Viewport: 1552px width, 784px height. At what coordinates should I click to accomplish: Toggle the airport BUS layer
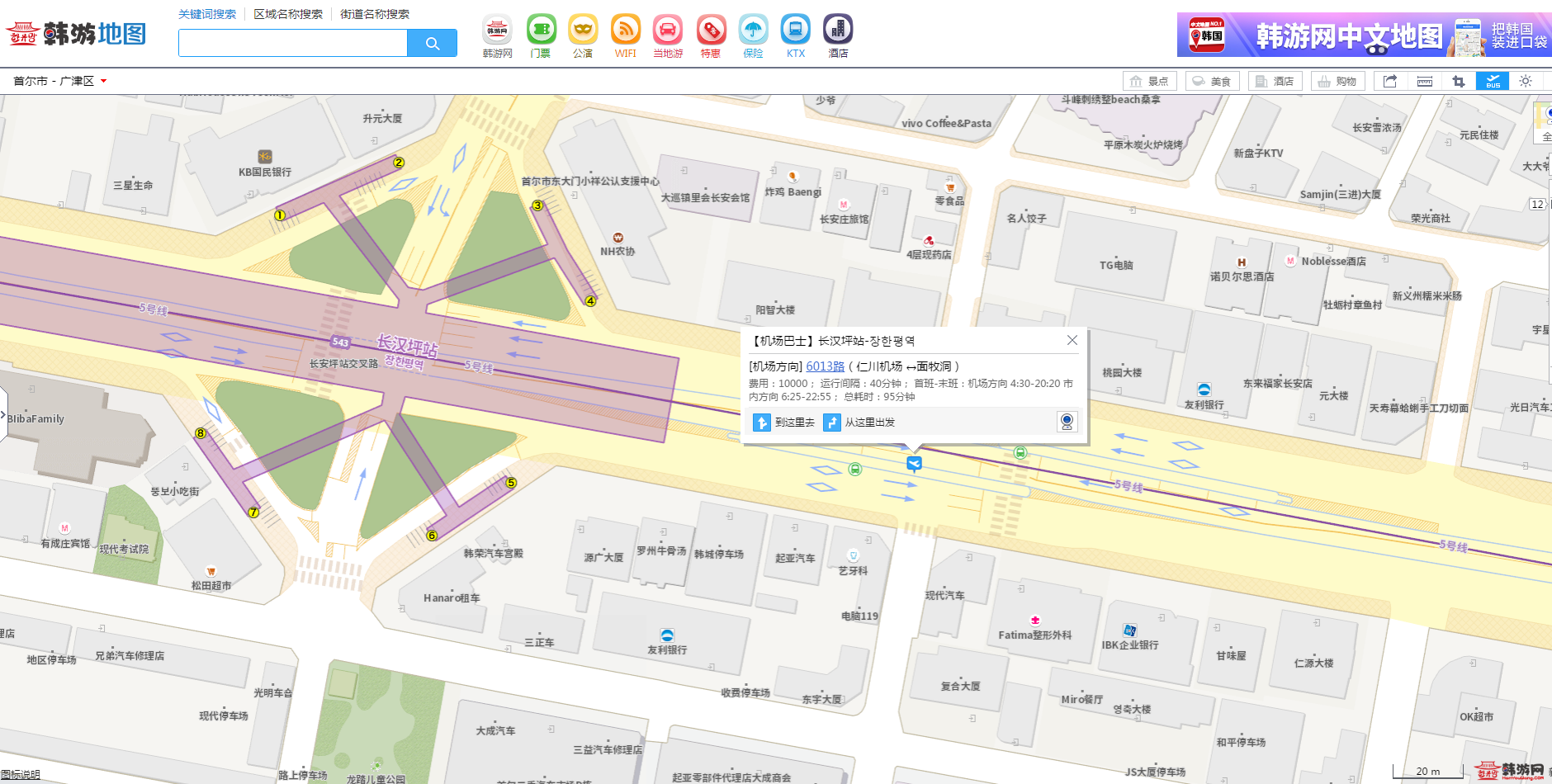[1493, 81]
